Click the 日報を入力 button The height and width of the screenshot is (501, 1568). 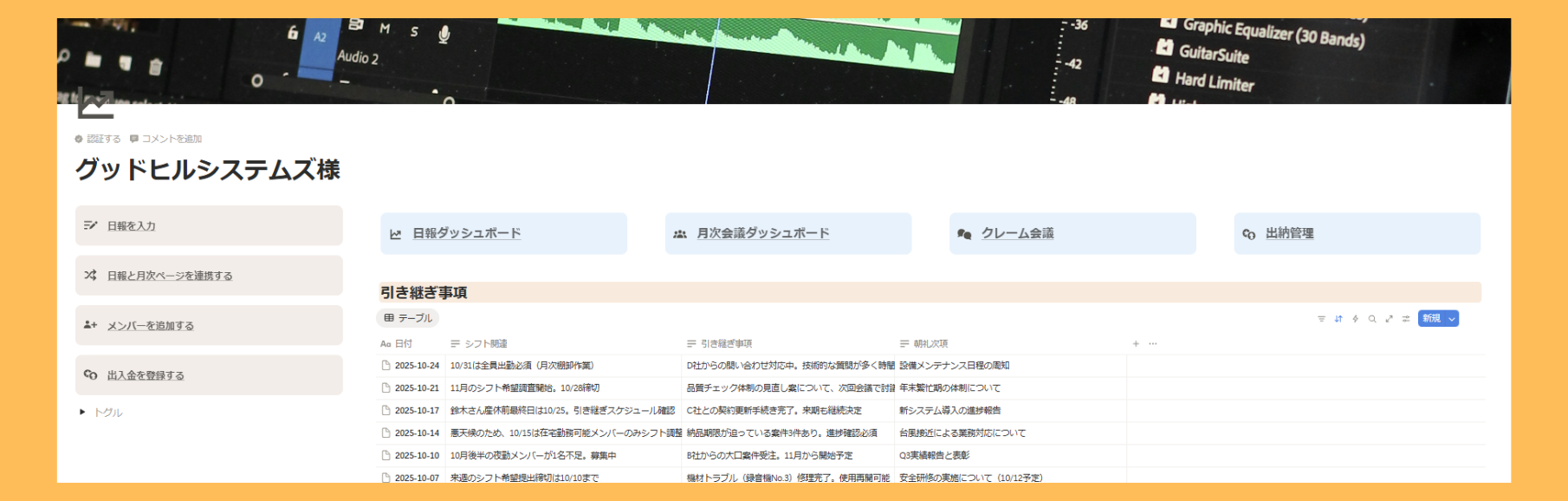tap(209, 225)
